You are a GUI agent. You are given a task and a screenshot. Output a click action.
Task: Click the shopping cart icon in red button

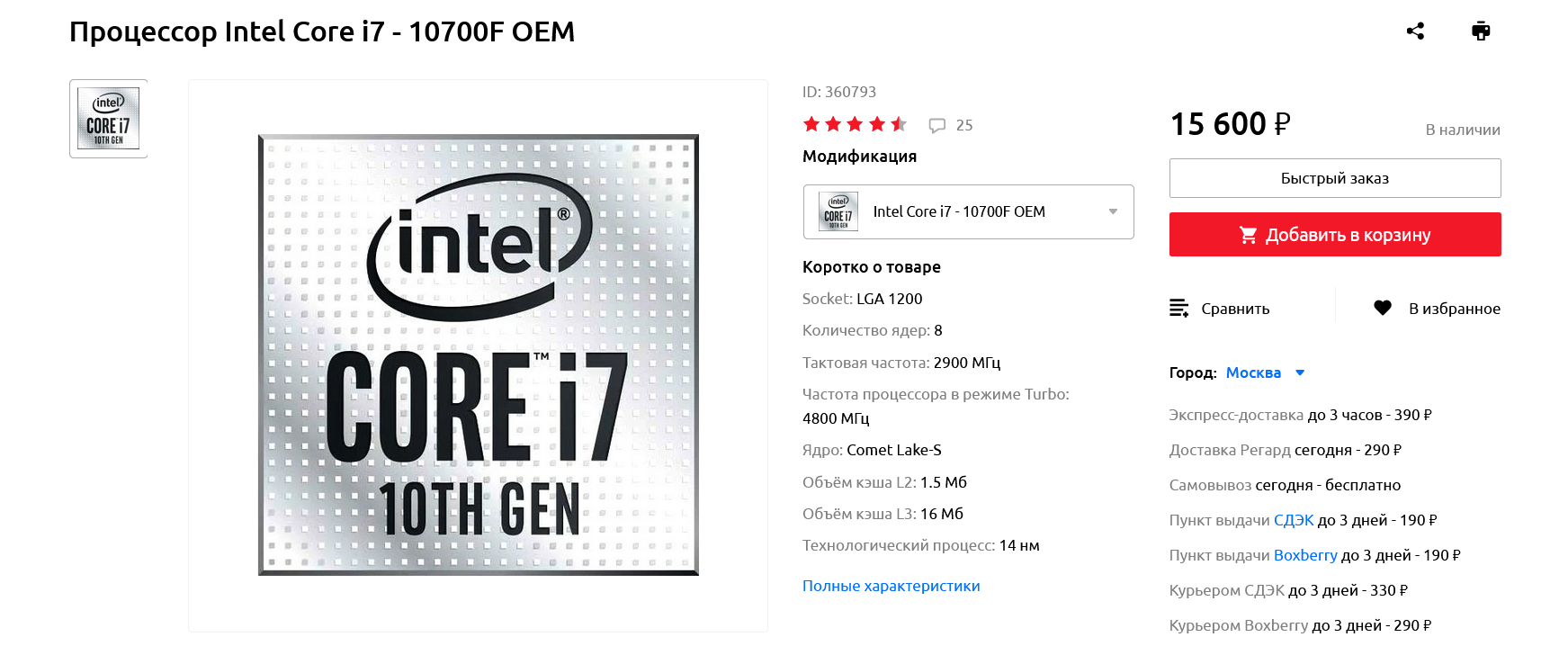tap(1248, 235)
